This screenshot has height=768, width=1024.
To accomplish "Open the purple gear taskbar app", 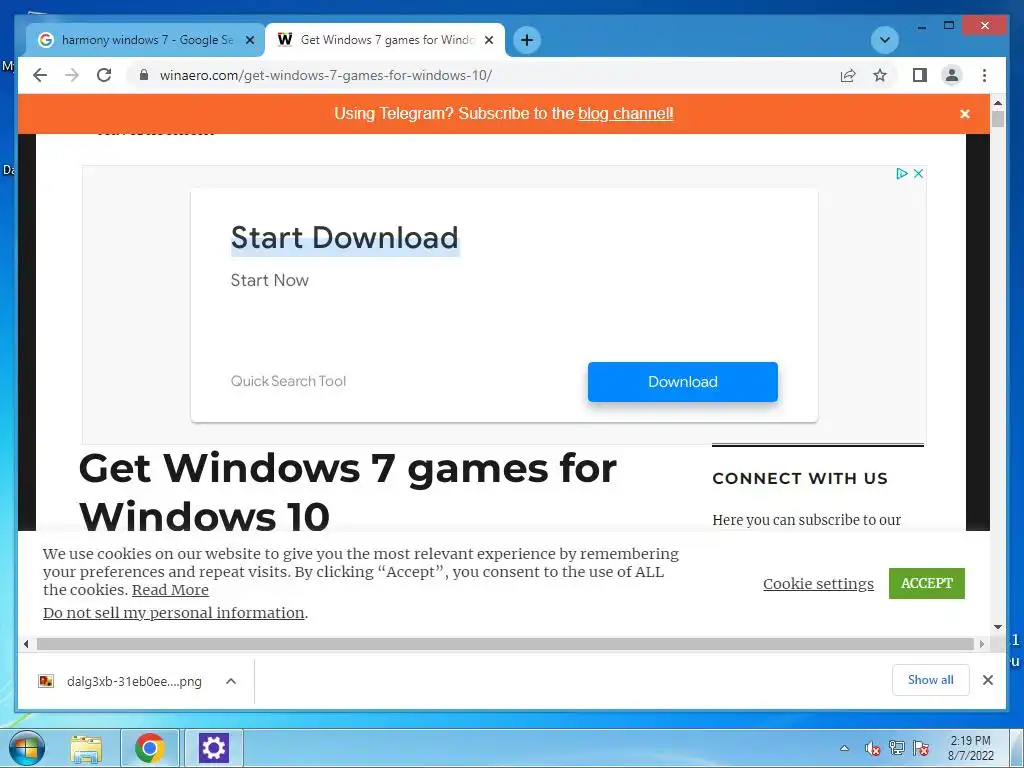I will tap(213, 748).
